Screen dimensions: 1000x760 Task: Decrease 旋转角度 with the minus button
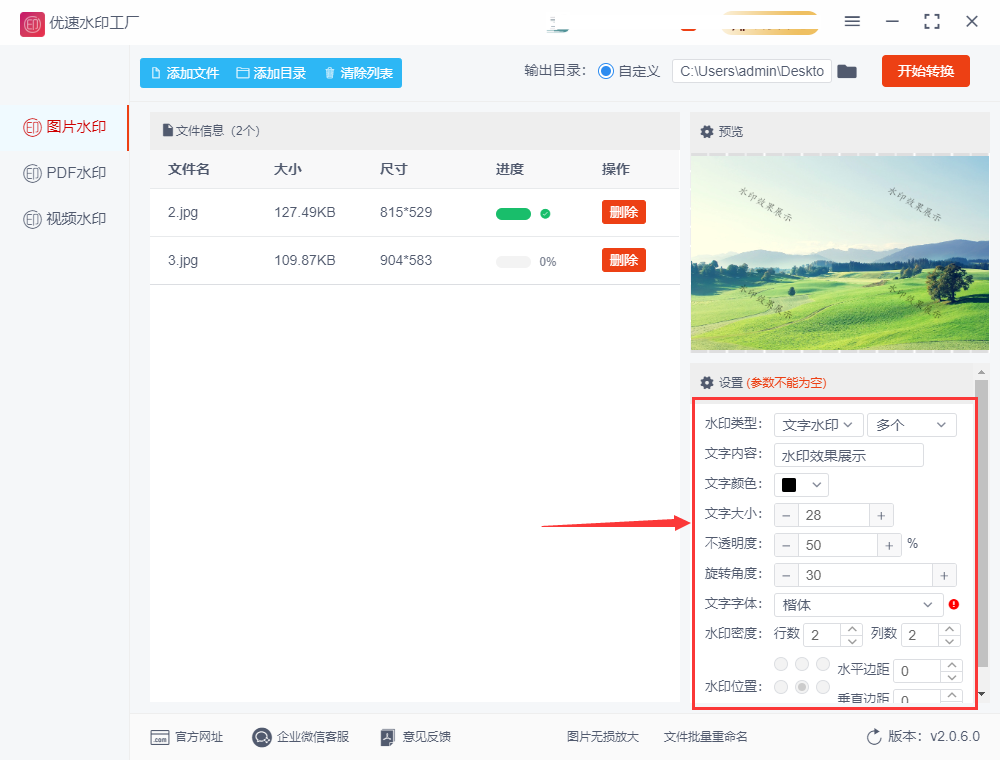click(786, 575)
